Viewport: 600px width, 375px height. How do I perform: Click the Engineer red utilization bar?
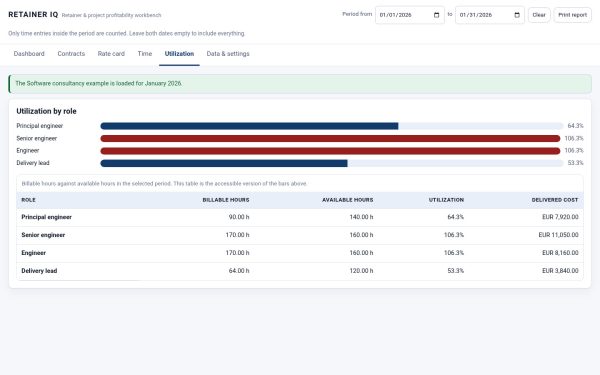coord(331,151)
